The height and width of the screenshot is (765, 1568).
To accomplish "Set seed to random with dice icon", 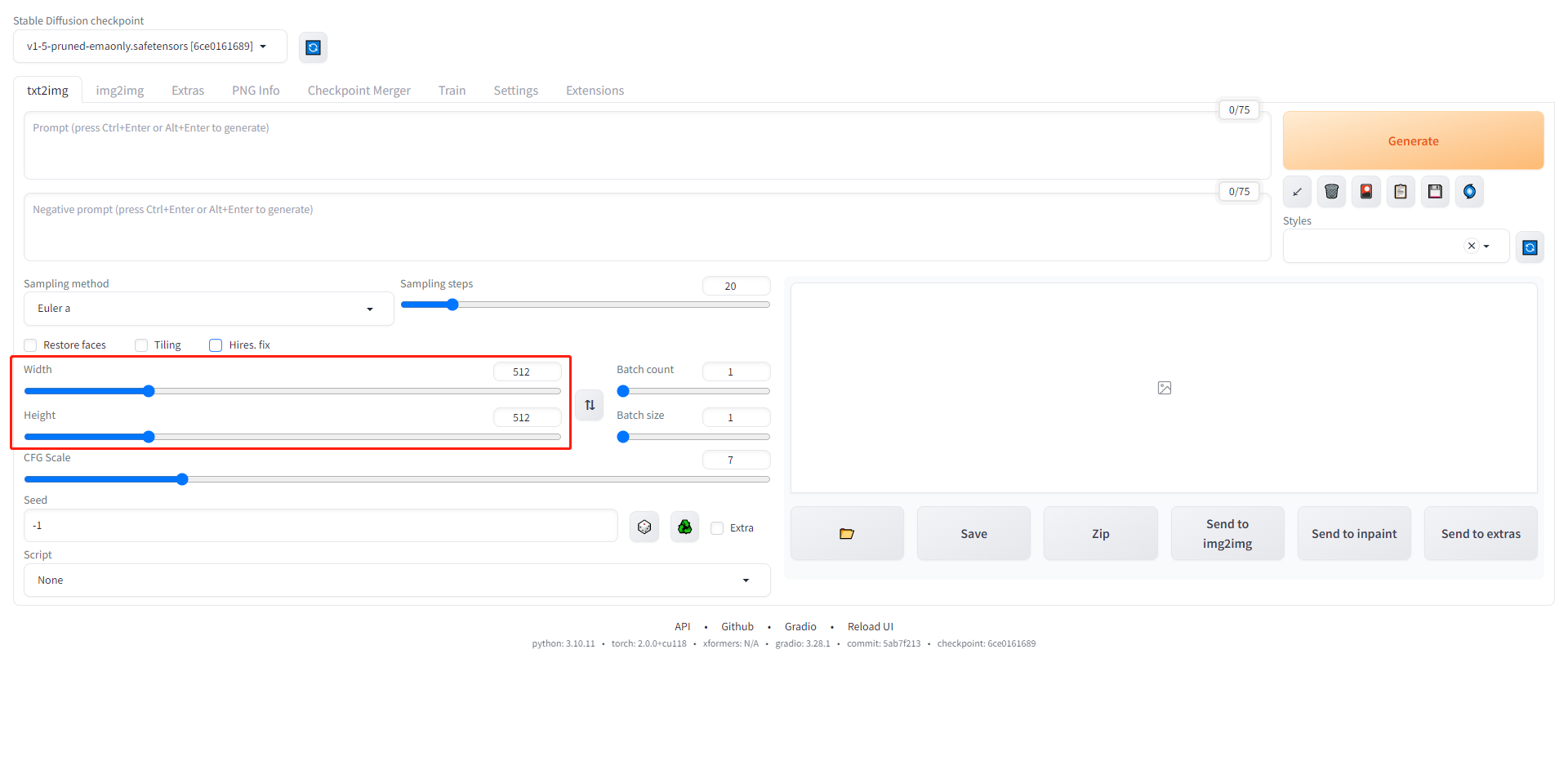I will click(644, 527).
